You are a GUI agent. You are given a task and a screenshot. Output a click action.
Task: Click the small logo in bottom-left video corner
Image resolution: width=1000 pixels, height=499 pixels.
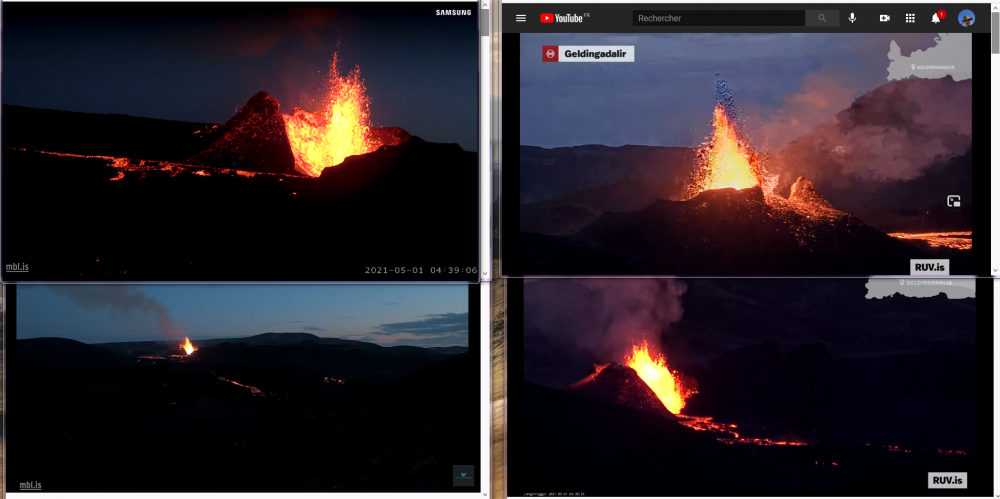click(x=462, y=474)
